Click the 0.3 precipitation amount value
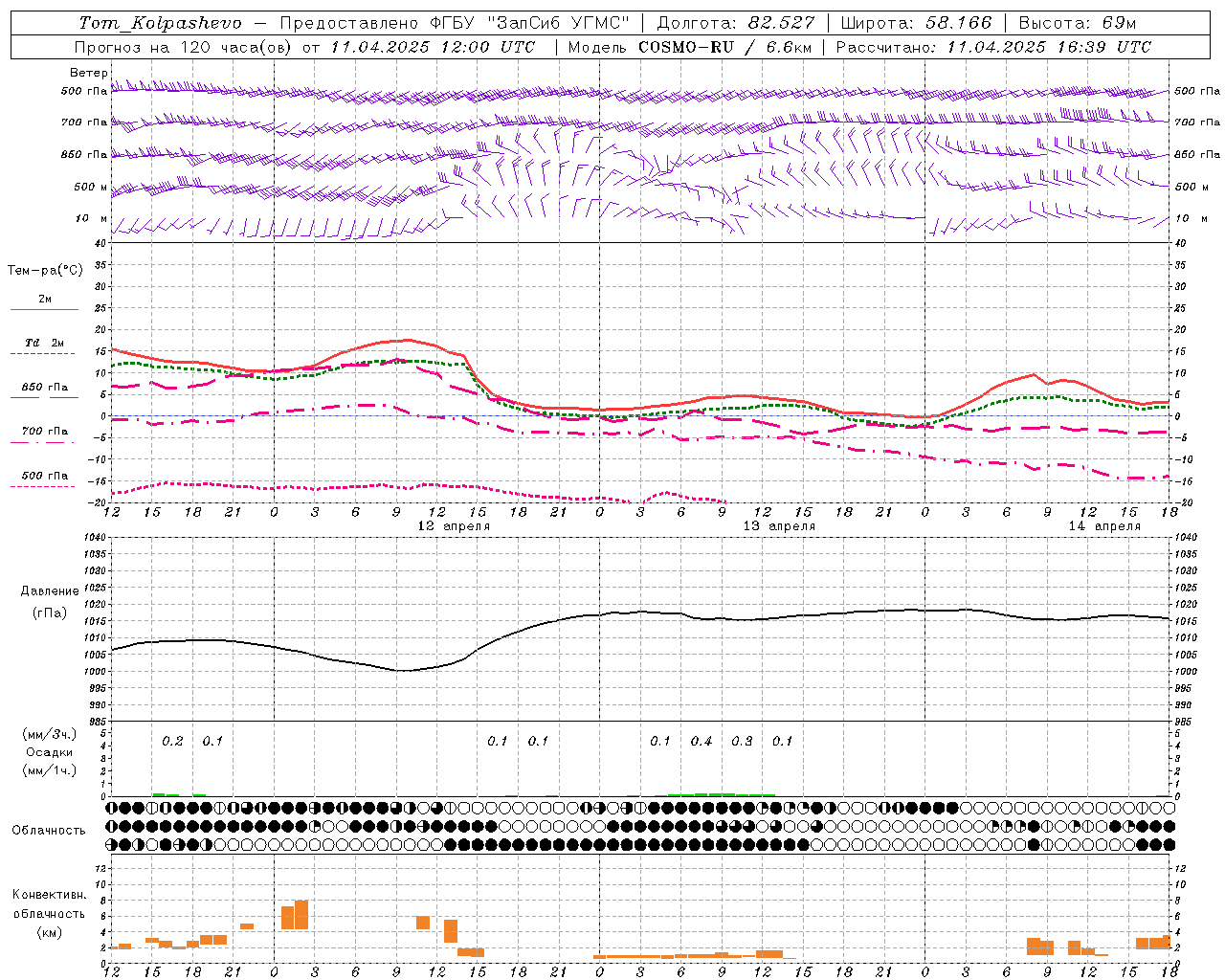Image resolution: width=1225 pixels, height=980 pixels. tap(742, 742)
